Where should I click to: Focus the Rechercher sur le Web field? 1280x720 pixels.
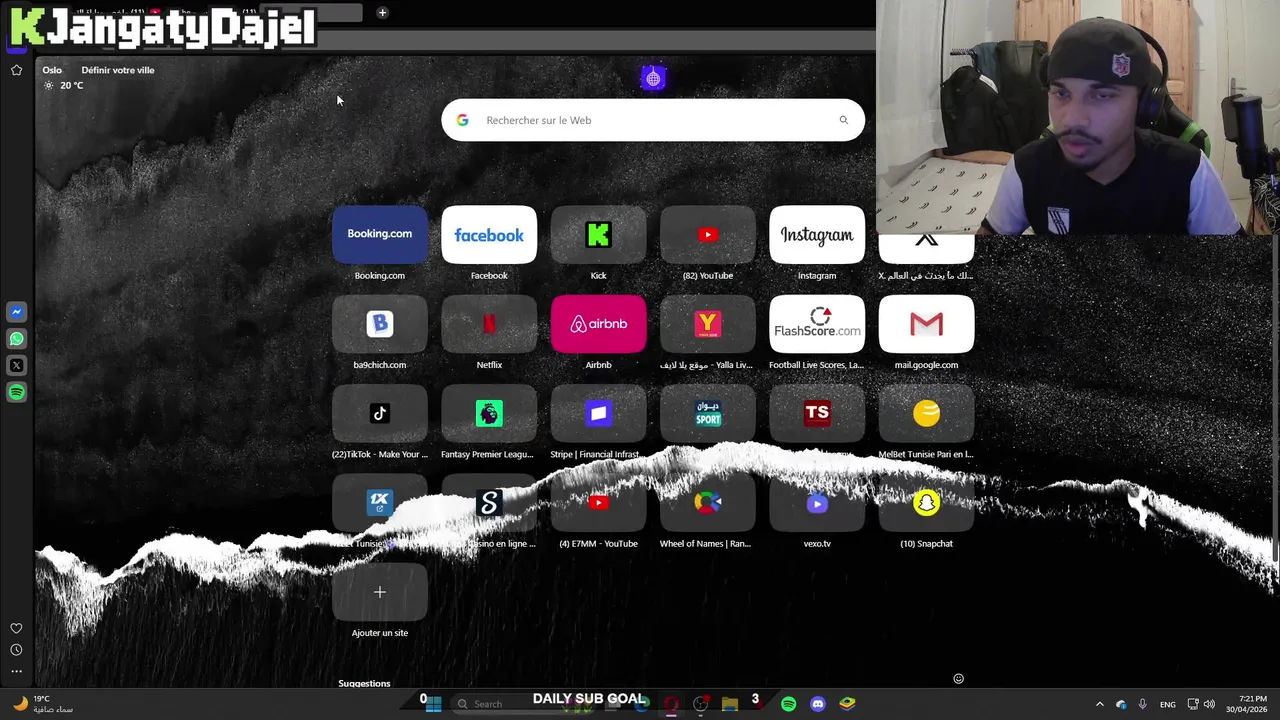(x=653, y=120)
